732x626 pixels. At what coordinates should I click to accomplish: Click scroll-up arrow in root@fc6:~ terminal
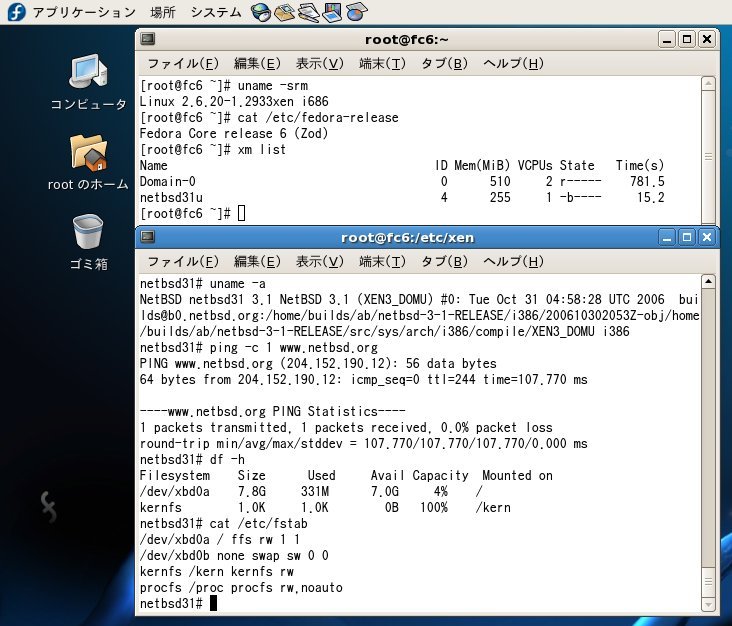708,84
